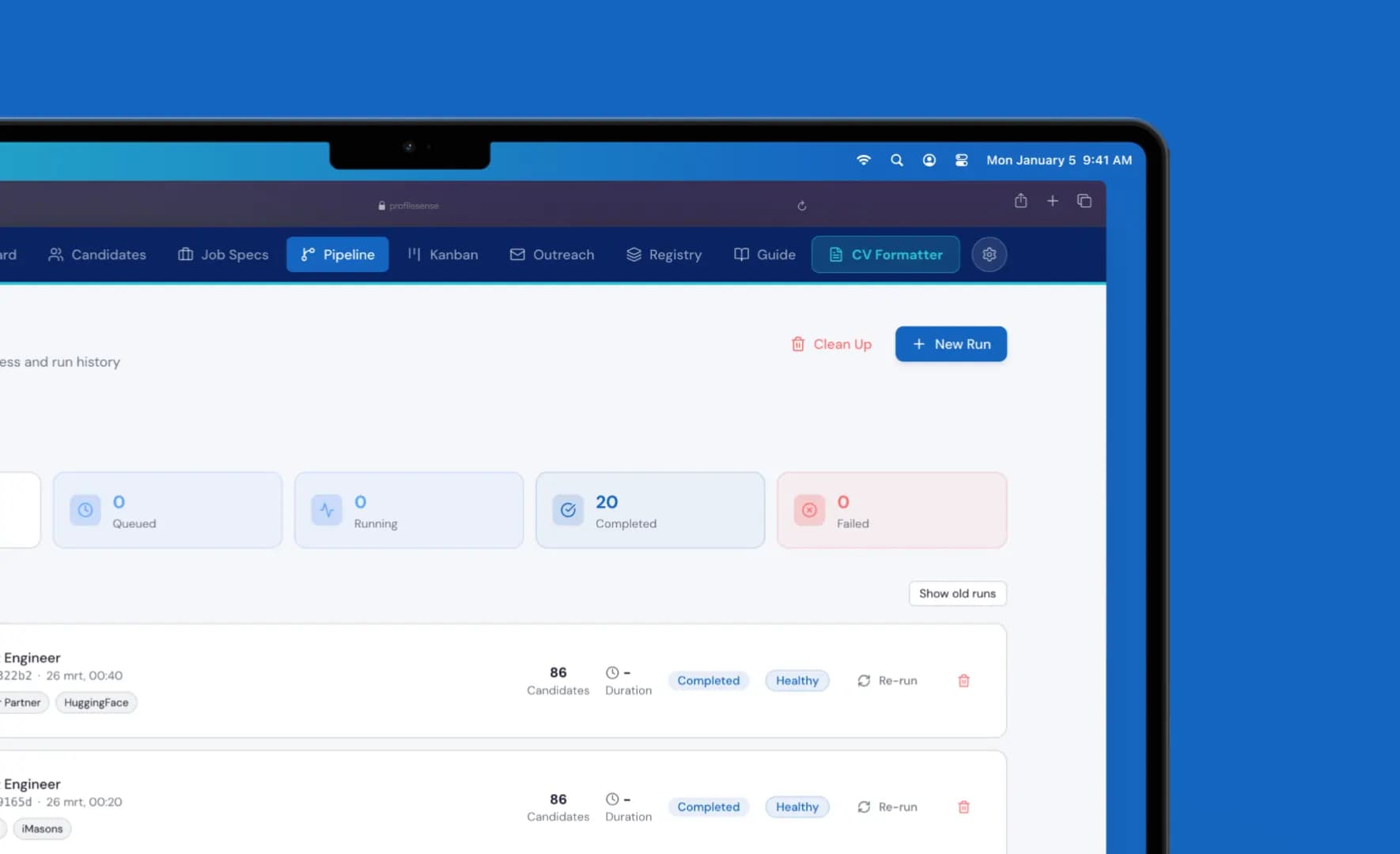The width and height of the screenshot is (1400, 854).
Task: Open the settings gear in navigation bar
Action: [x=989, y=255]
